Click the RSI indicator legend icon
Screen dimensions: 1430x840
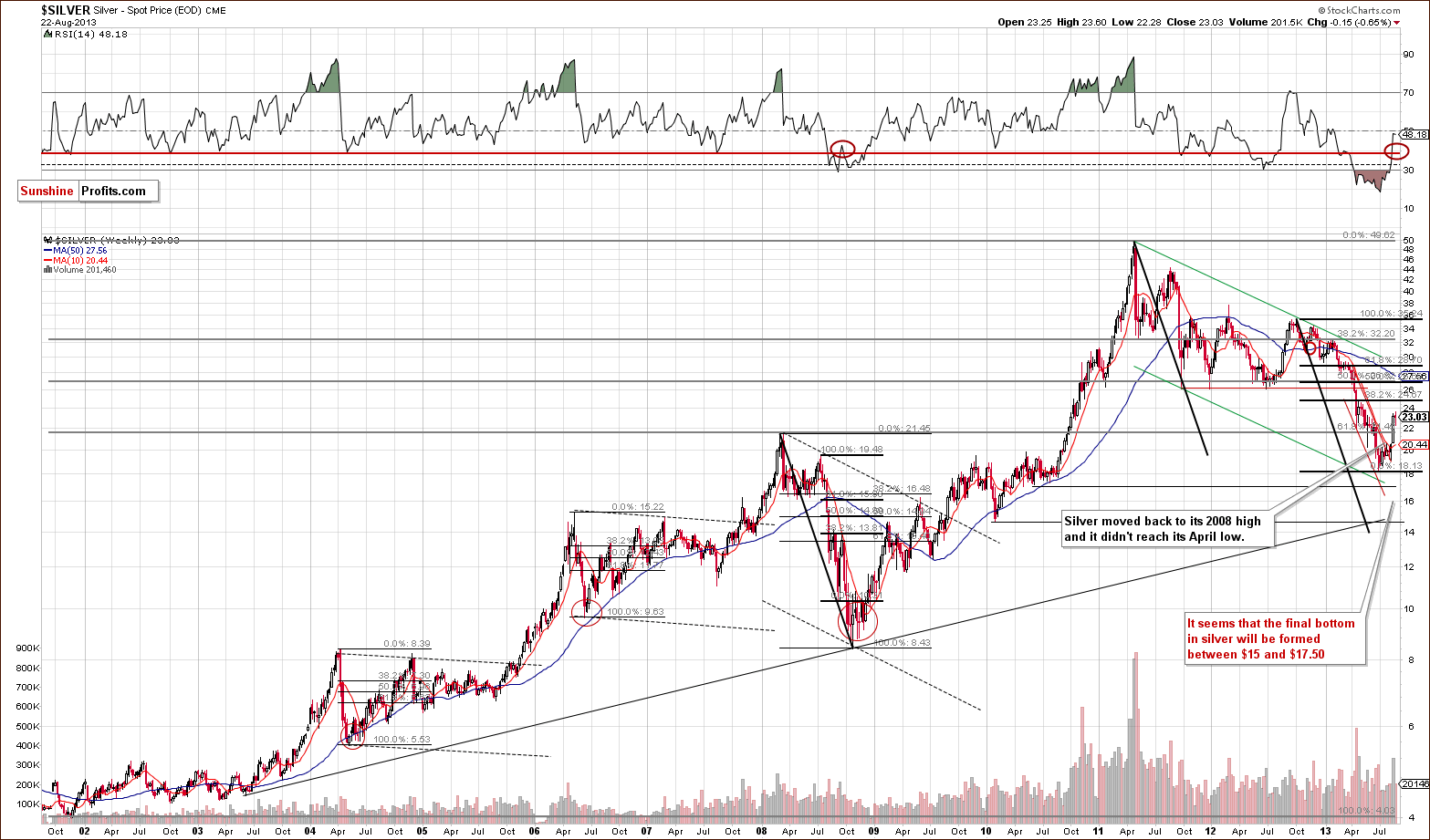[47, 34]
